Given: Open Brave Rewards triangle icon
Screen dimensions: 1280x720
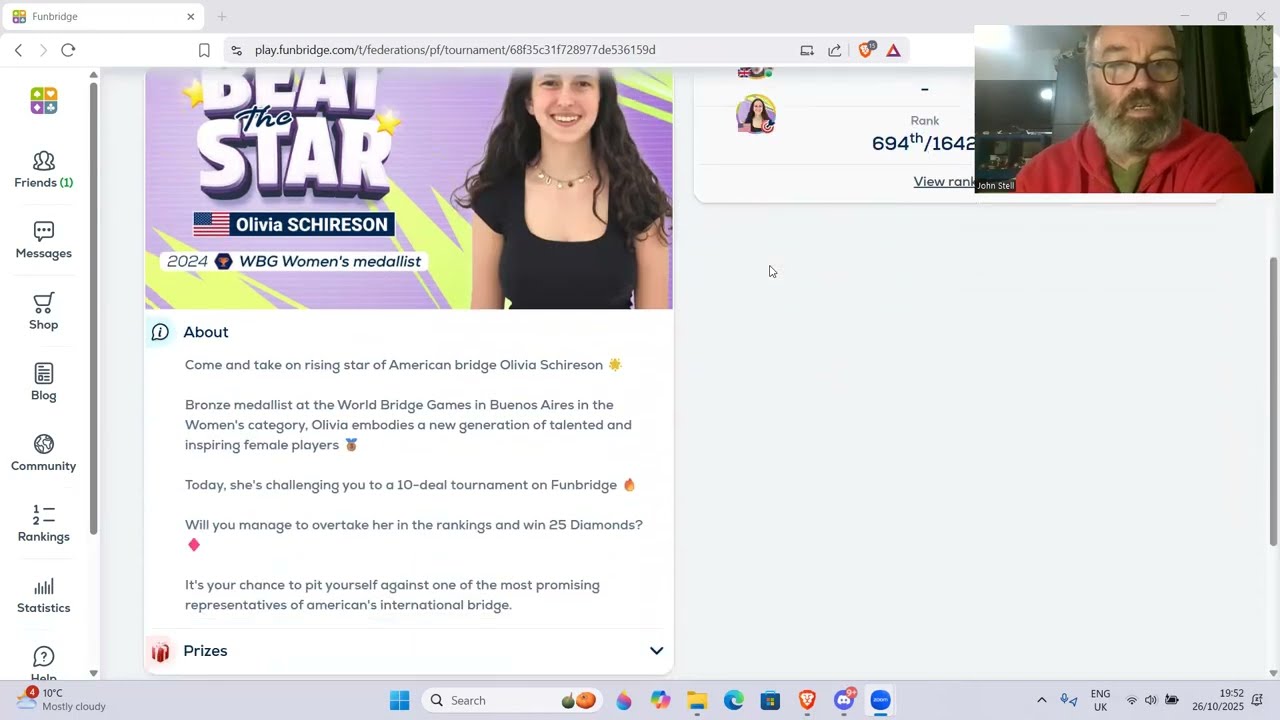Looking at the screenshot, I should click(x=893, y=50).
